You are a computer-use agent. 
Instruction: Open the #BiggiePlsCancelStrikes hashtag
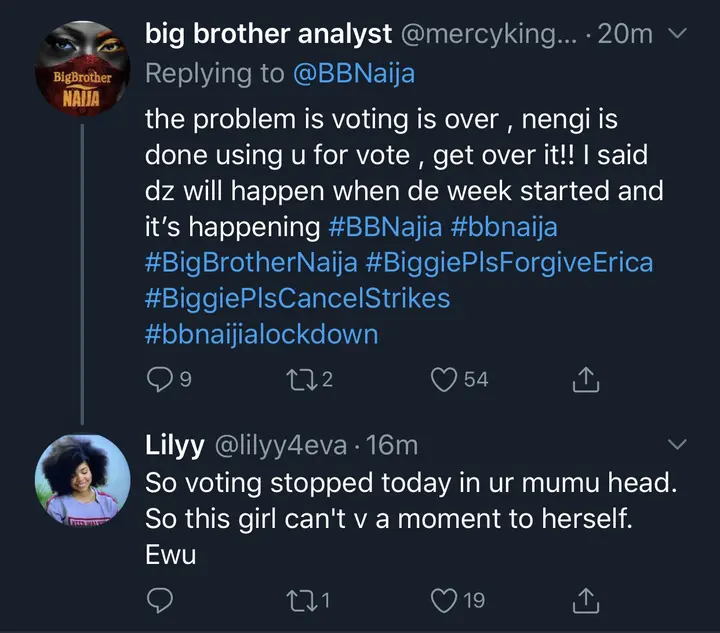pyautogui.click(x=298, y=298)
